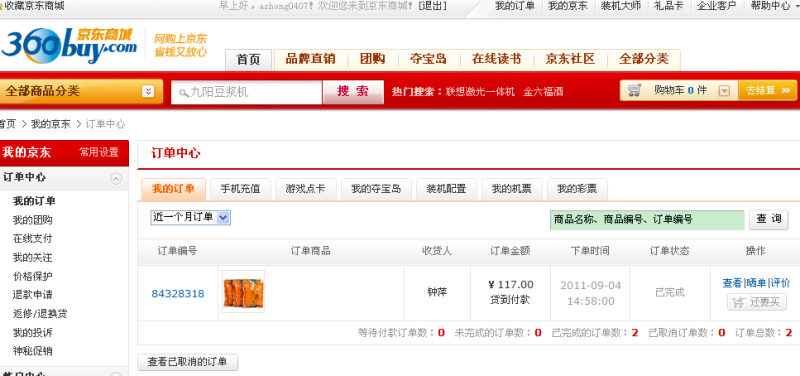Open order number 84328318
The image size is (800, 376).
click(178, 294)
